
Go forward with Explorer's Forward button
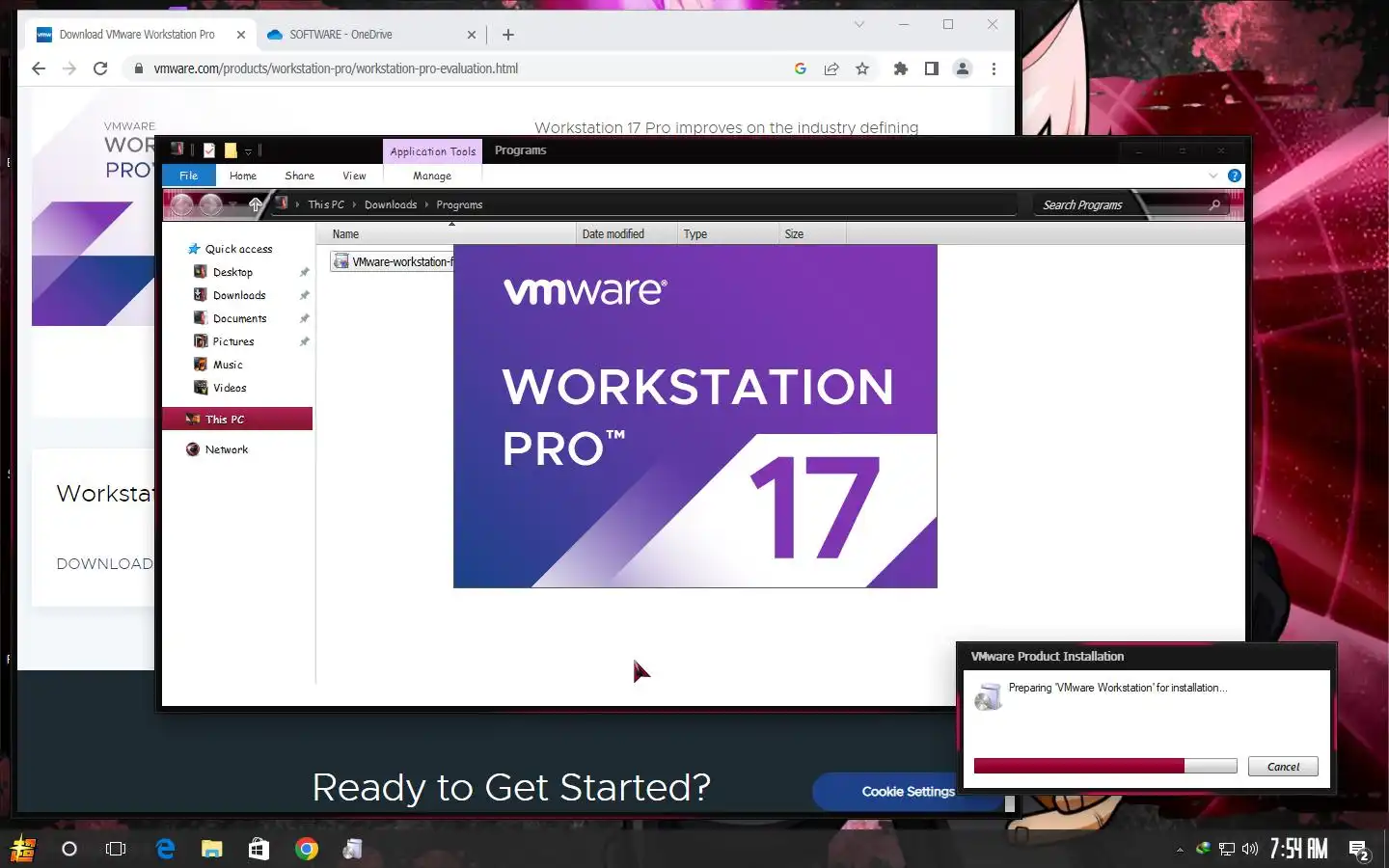210,204
